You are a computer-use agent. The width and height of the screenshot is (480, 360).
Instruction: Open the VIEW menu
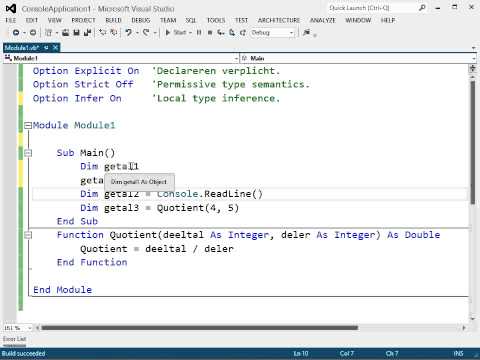click(x=55, y=20)
